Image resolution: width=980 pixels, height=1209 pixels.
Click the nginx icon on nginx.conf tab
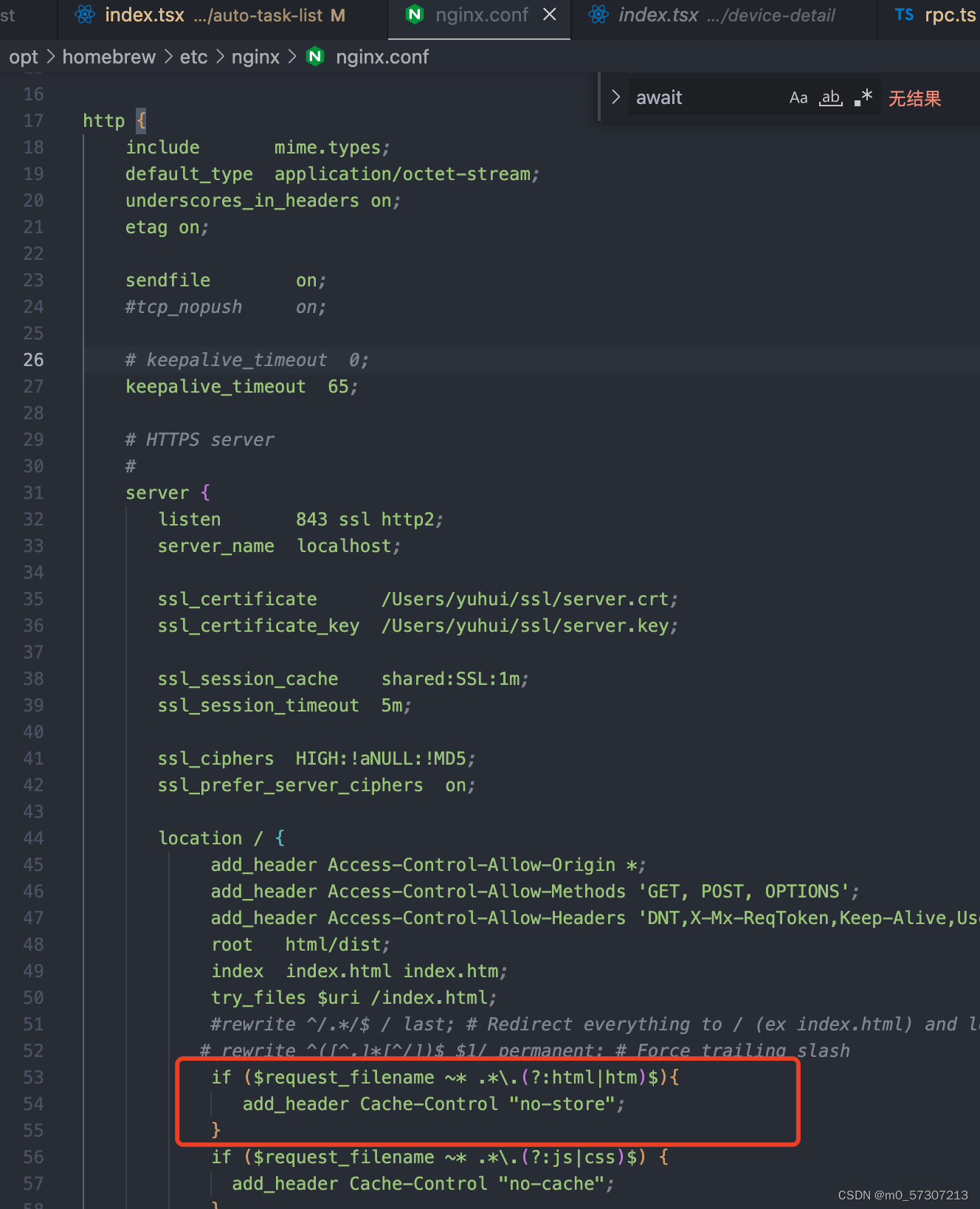click(415, 15)
